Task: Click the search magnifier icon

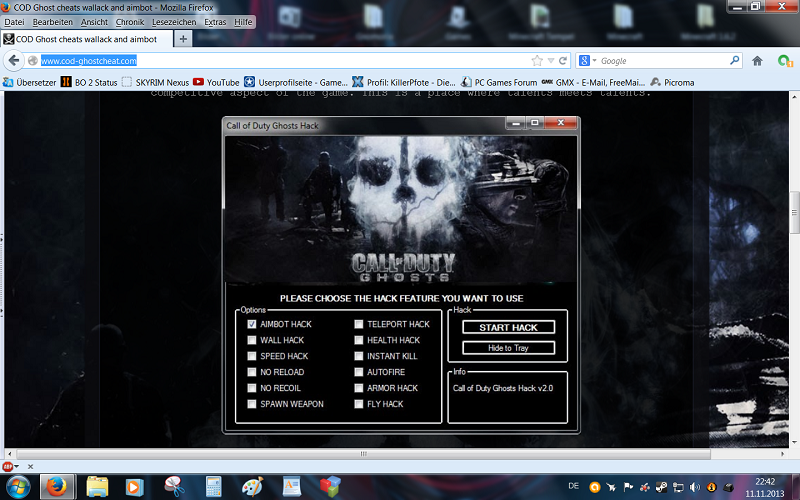Action: (734, 60)
